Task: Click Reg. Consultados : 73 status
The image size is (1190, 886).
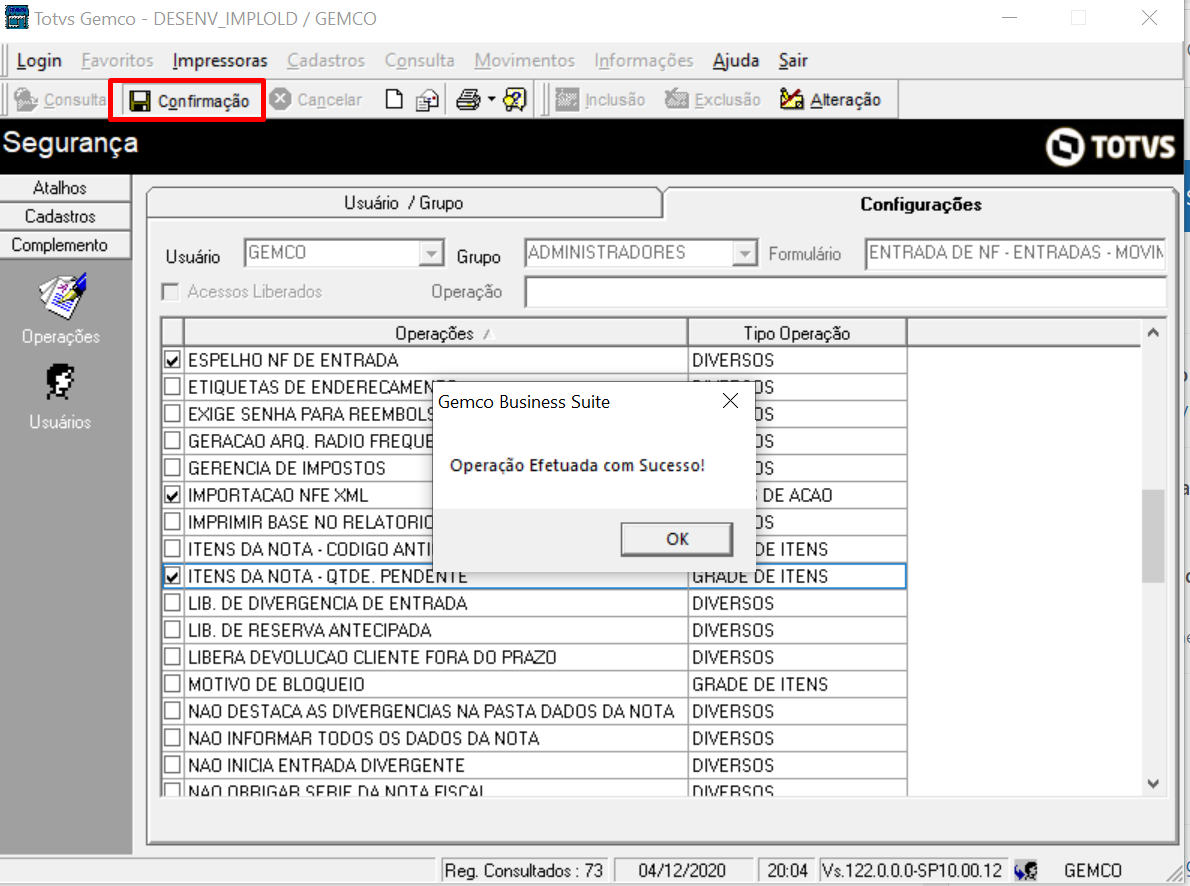Action: pos(524,870)
